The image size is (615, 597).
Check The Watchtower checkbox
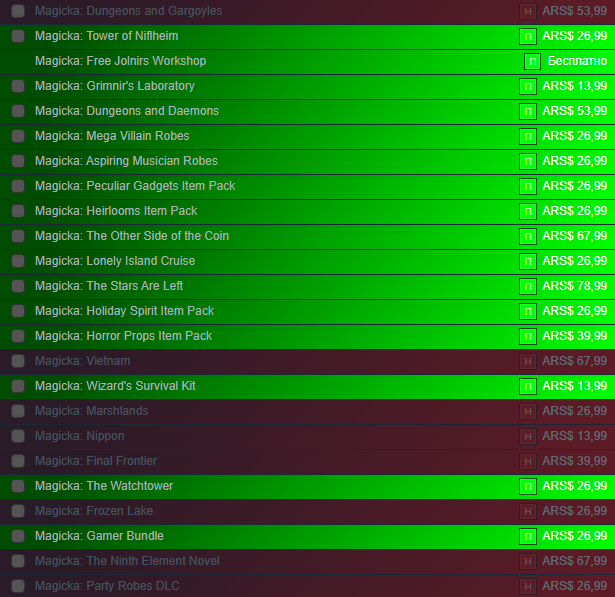[x=18, y=486]
